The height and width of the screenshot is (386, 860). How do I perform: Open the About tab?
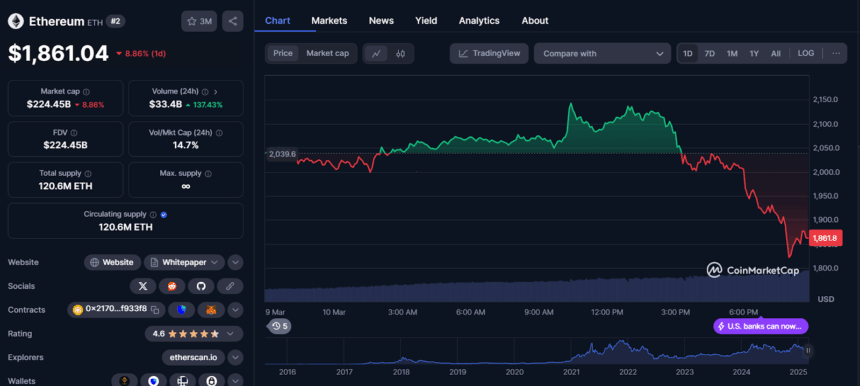click(535, 20)
